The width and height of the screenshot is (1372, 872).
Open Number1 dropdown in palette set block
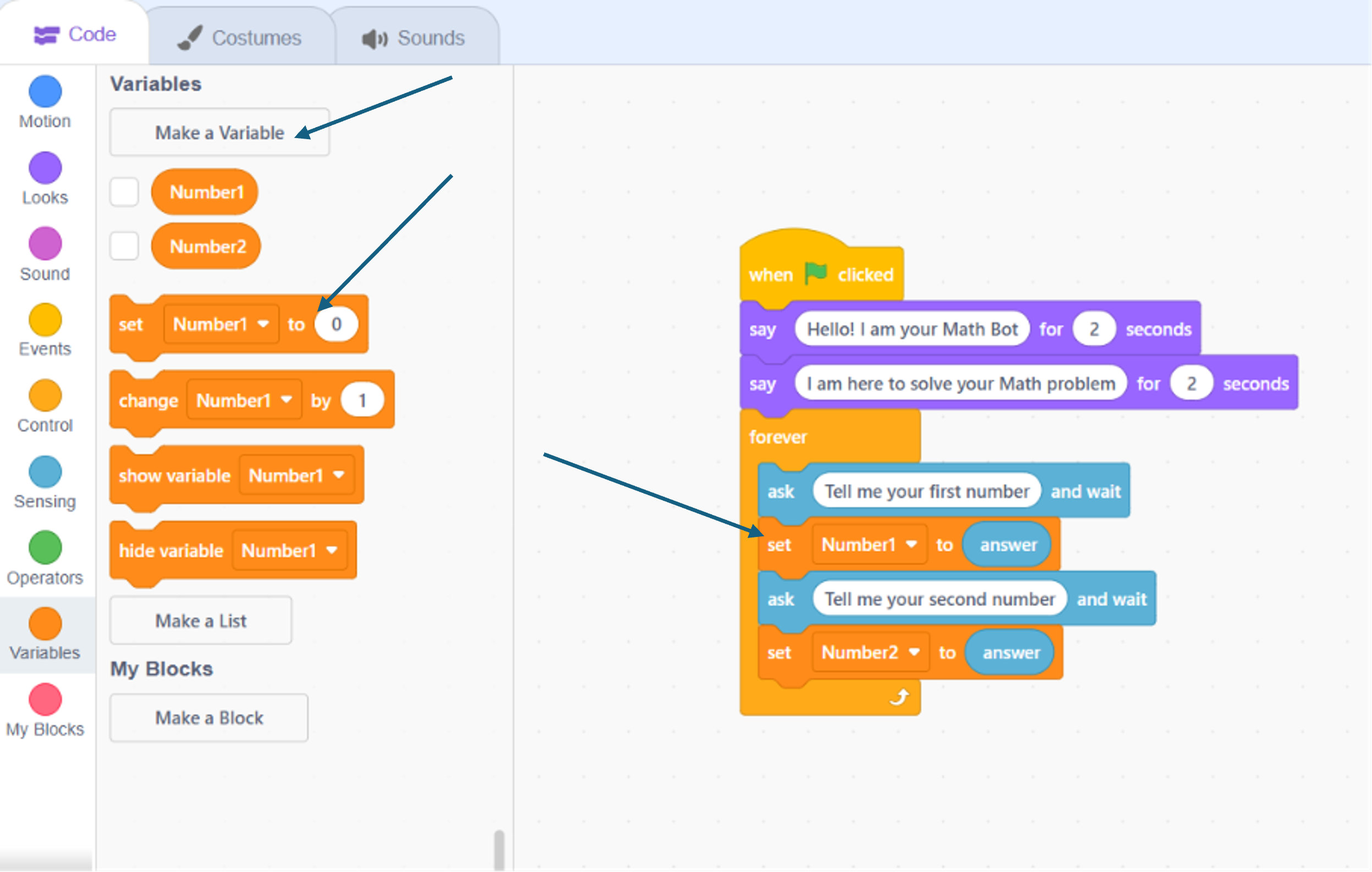221,323
